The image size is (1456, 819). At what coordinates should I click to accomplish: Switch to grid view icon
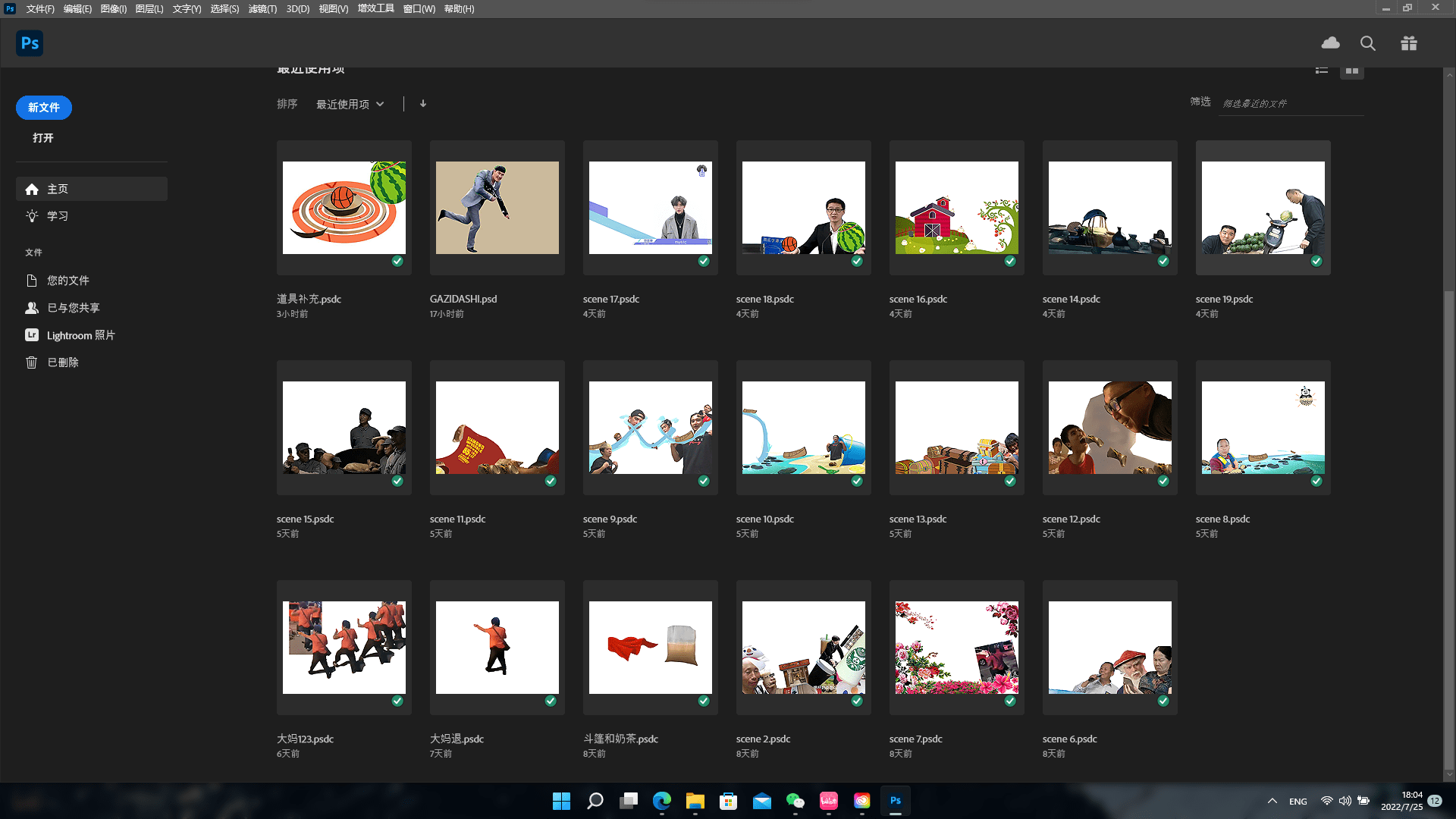tap(1352, 71)
